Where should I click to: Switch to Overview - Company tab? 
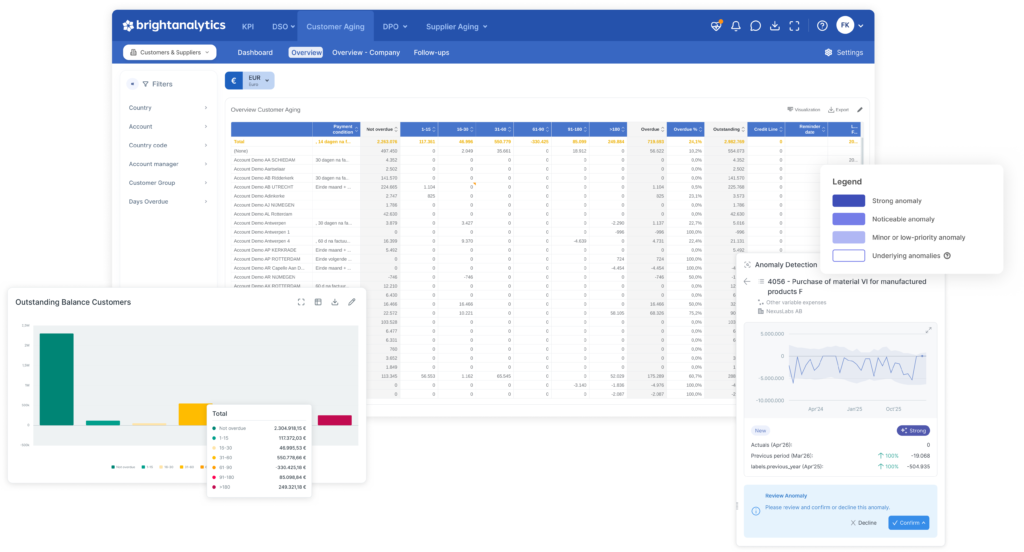[x=366, y=52]
